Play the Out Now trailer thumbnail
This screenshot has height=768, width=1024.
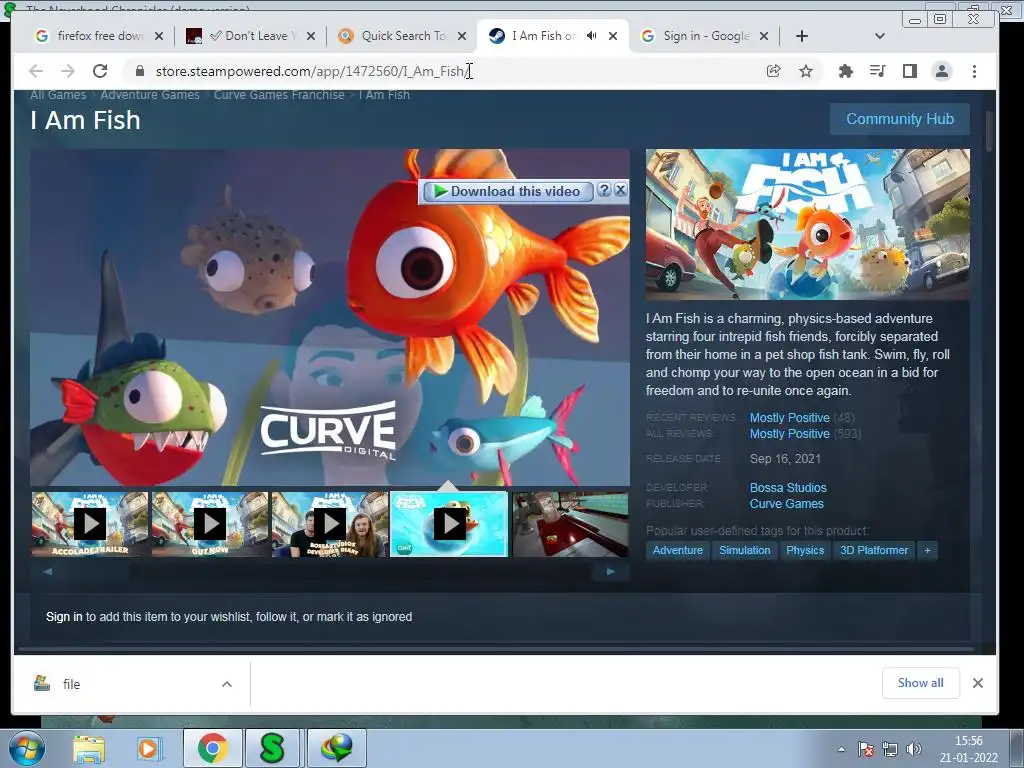pos(210,524)
